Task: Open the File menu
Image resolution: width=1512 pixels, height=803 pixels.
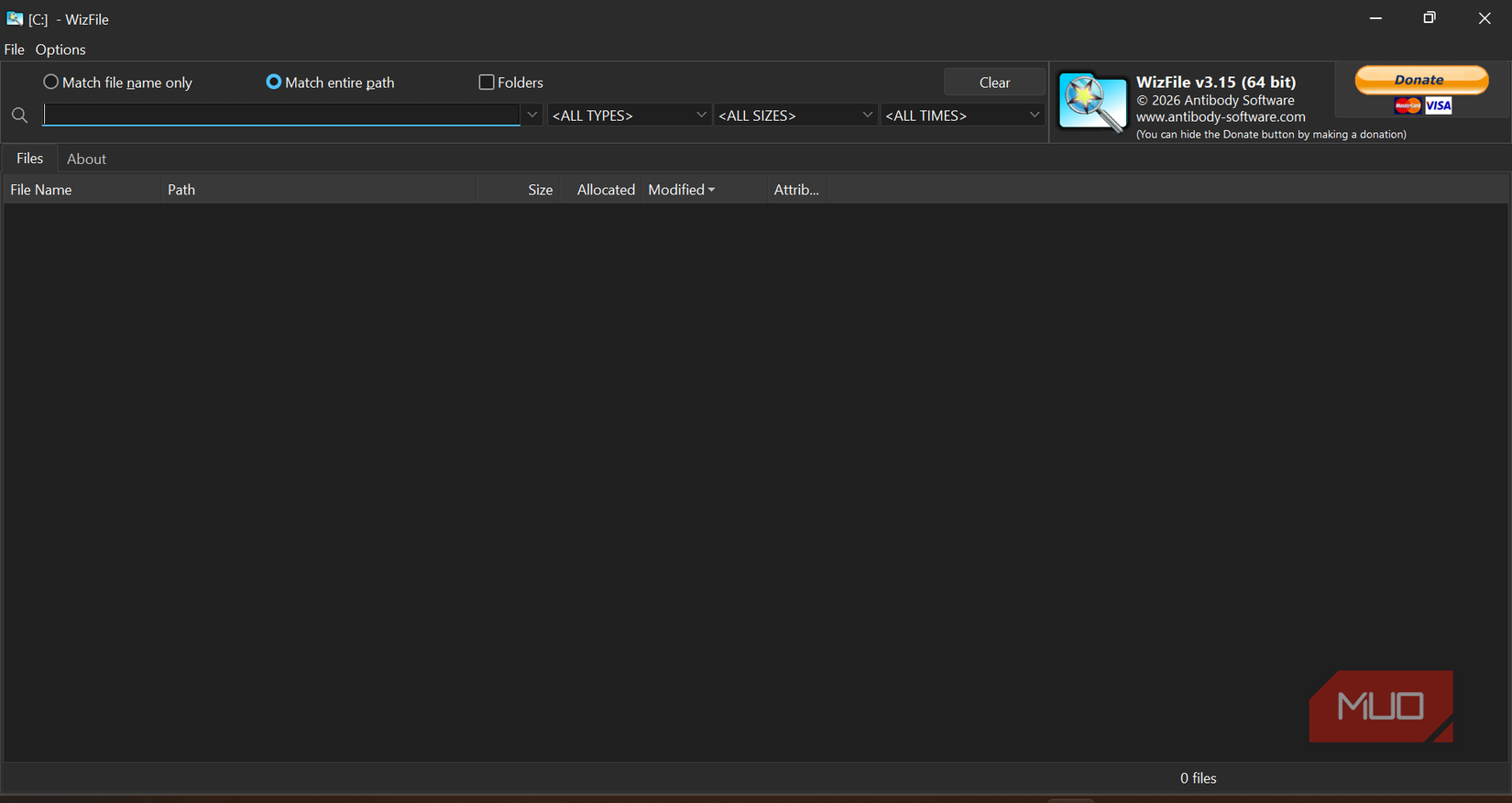Action: coord(15,49)
